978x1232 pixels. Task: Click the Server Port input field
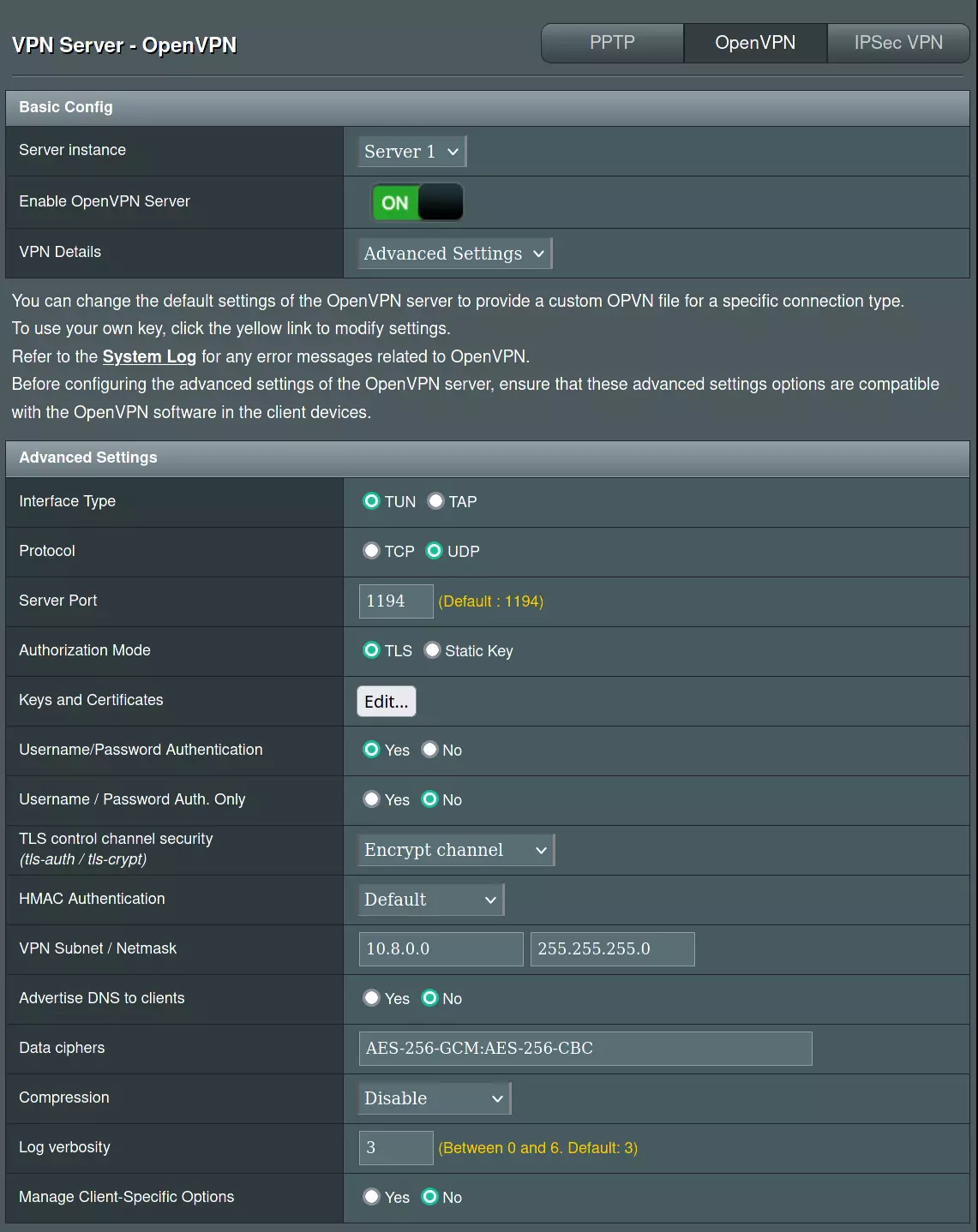pyautogui.click(x=395, y=601)
